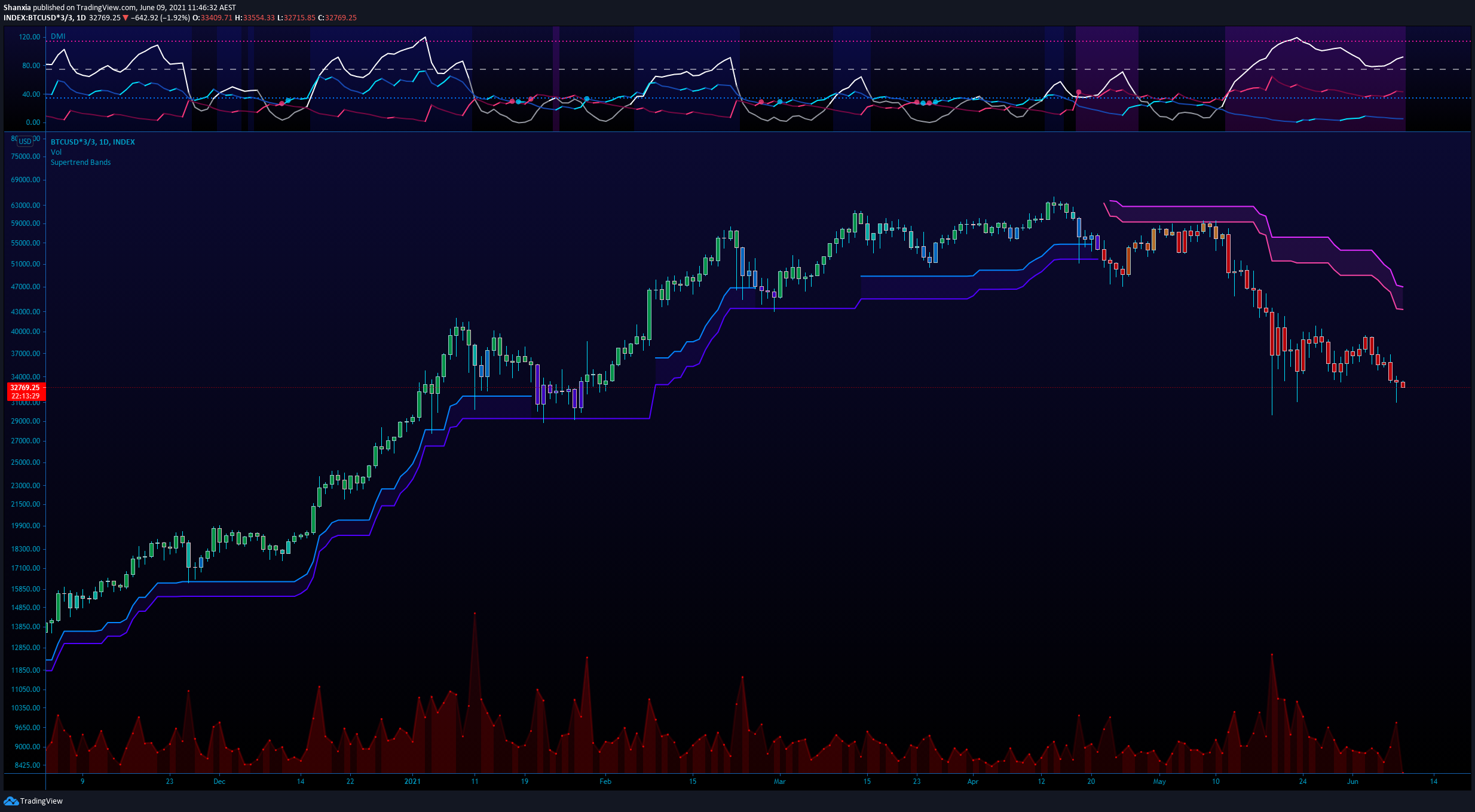Click the 63000.00 price axis label
This screenshot has height=812, width=1475.
[26, 206]
